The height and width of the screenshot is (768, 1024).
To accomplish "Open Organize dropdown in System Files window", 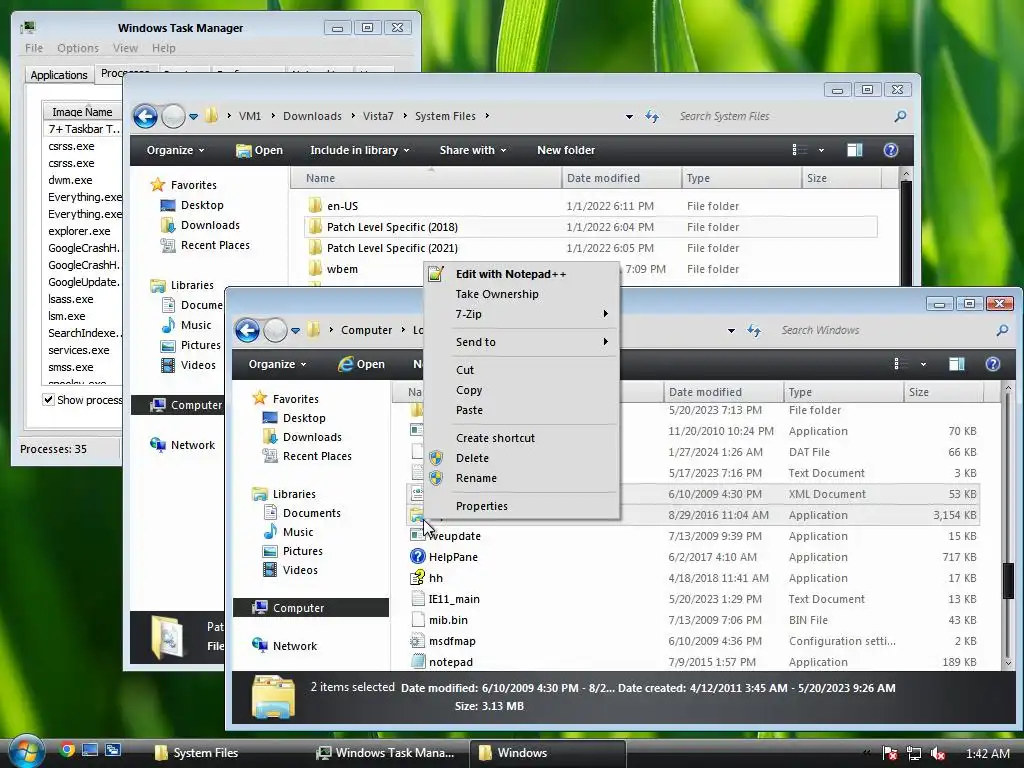I will point(175,150).
